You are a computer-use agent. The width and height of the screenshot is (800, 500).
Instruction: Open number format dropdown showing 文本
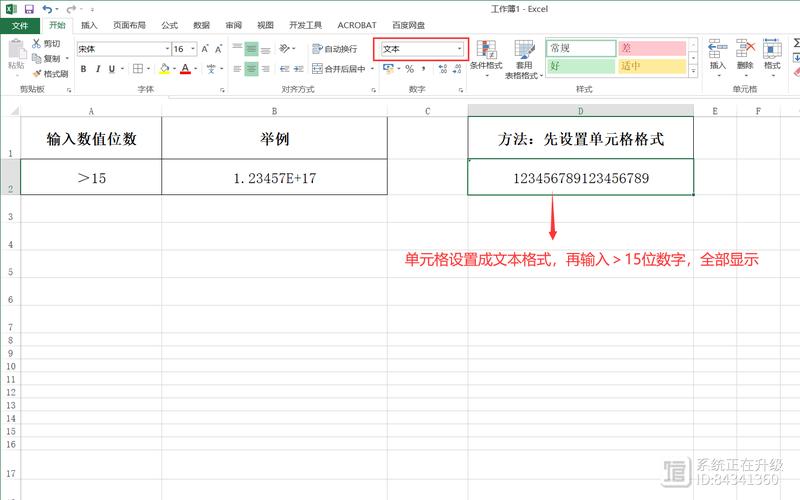coord(459,49)
